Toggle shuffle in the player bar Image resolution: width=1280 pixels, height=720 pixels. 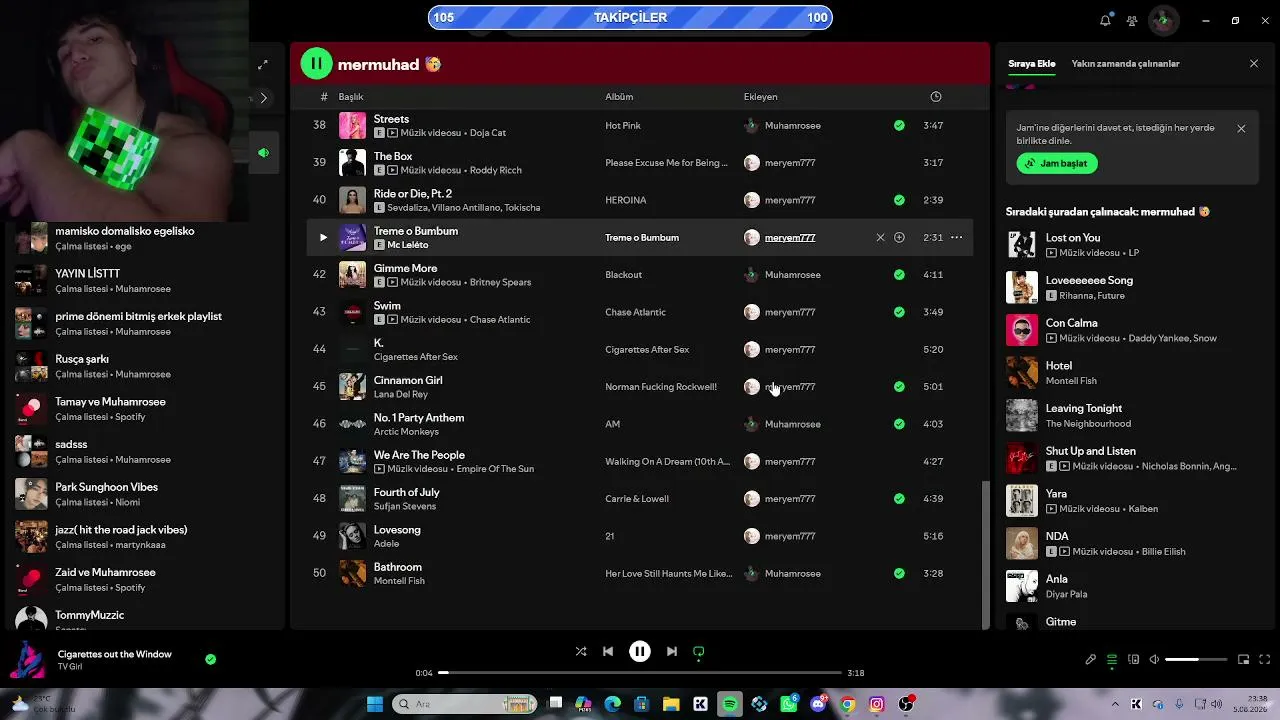click(581, 651)
